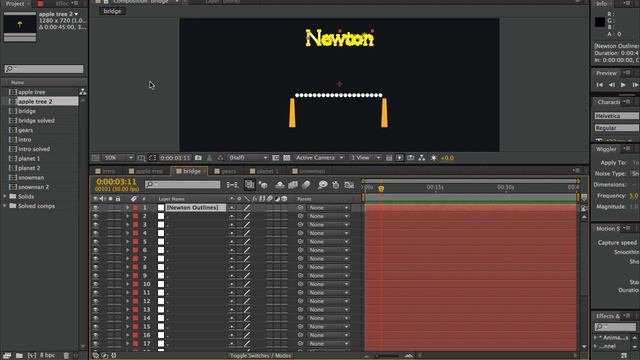Open the Active Camera dropdown

(319, 158)
